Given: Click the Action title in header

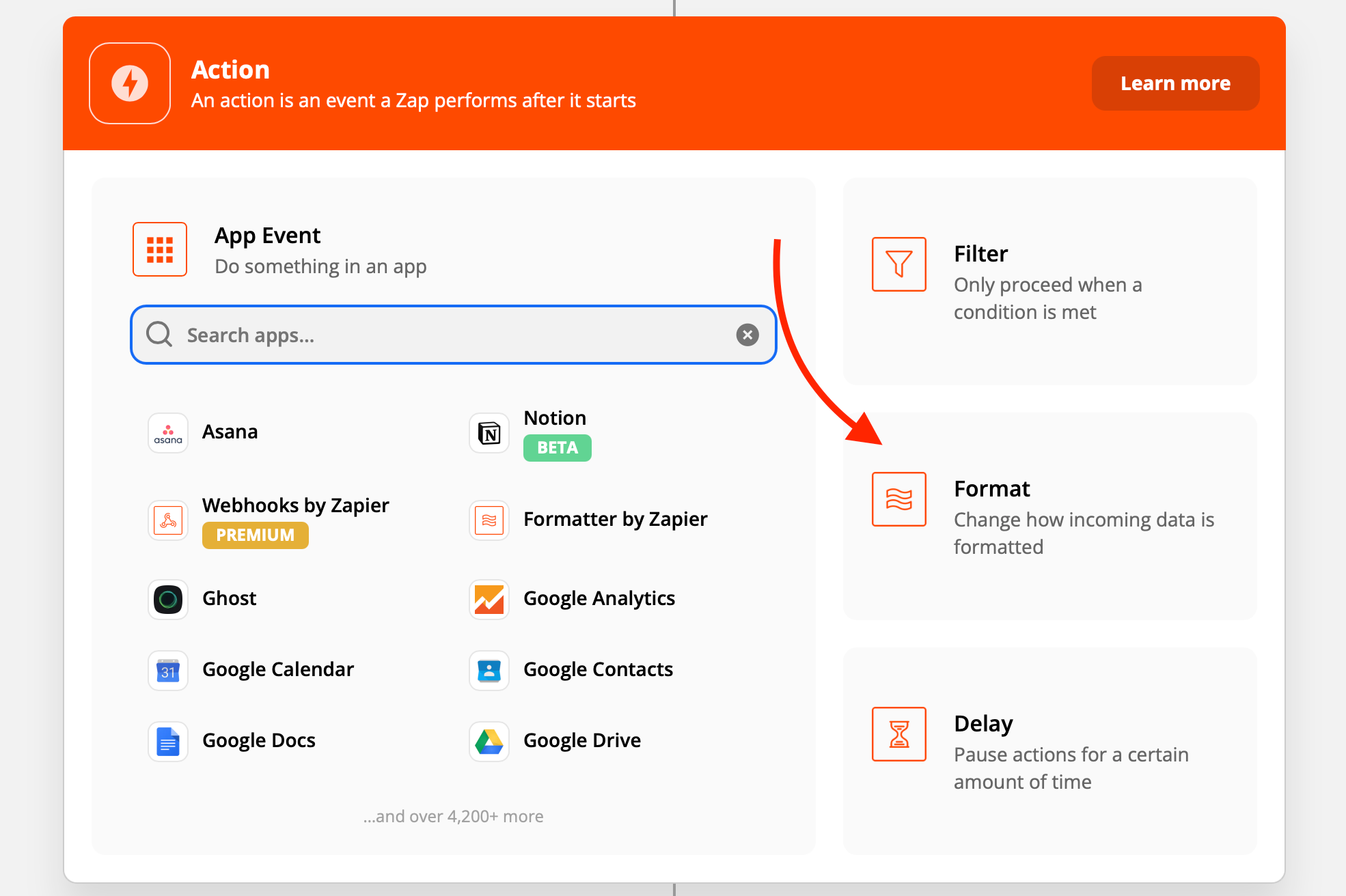Looking at the screenshot, I should pyautogui.click(x=230, y=70).
